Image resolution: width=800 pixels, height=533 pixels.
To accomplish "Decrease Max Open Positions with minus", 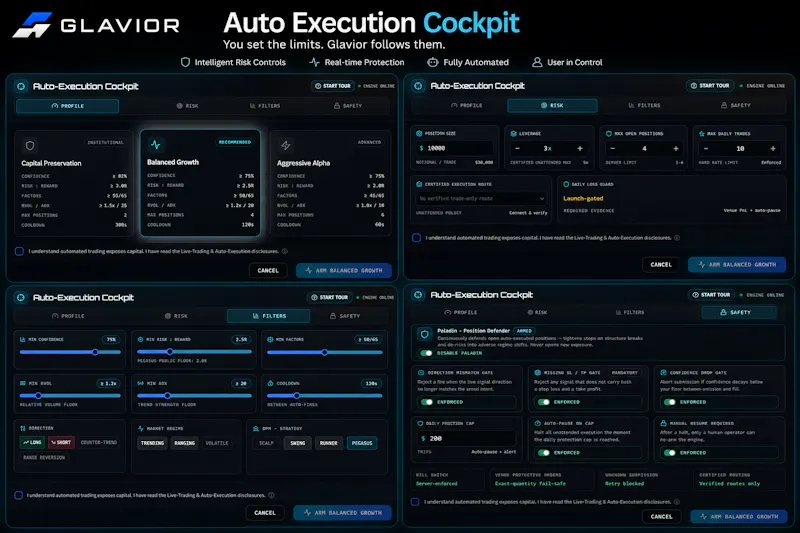I will click(613, 148).
